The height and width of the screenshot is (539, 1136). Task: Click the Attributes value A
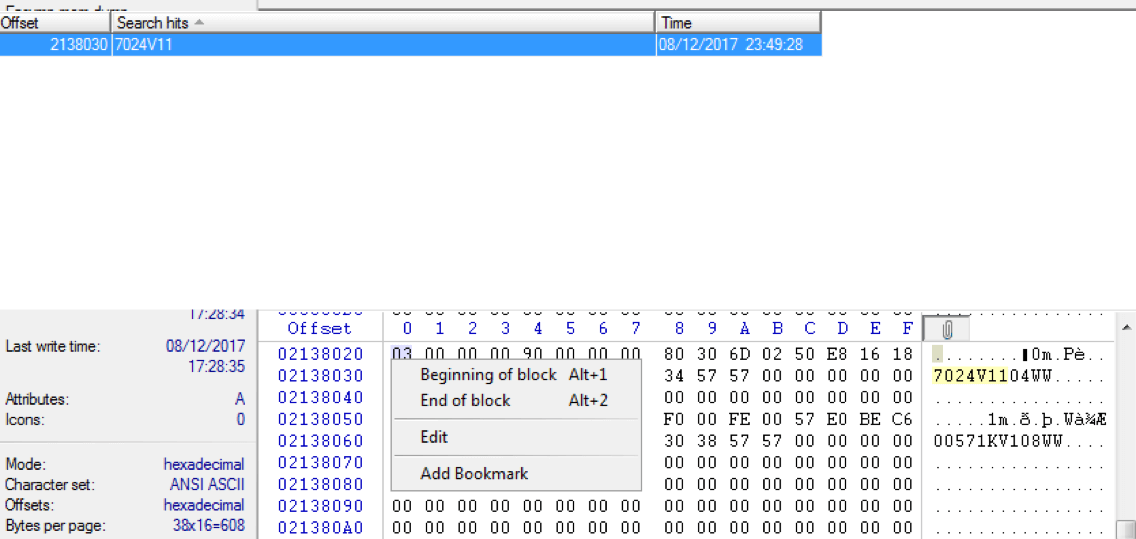coord(240,399)
